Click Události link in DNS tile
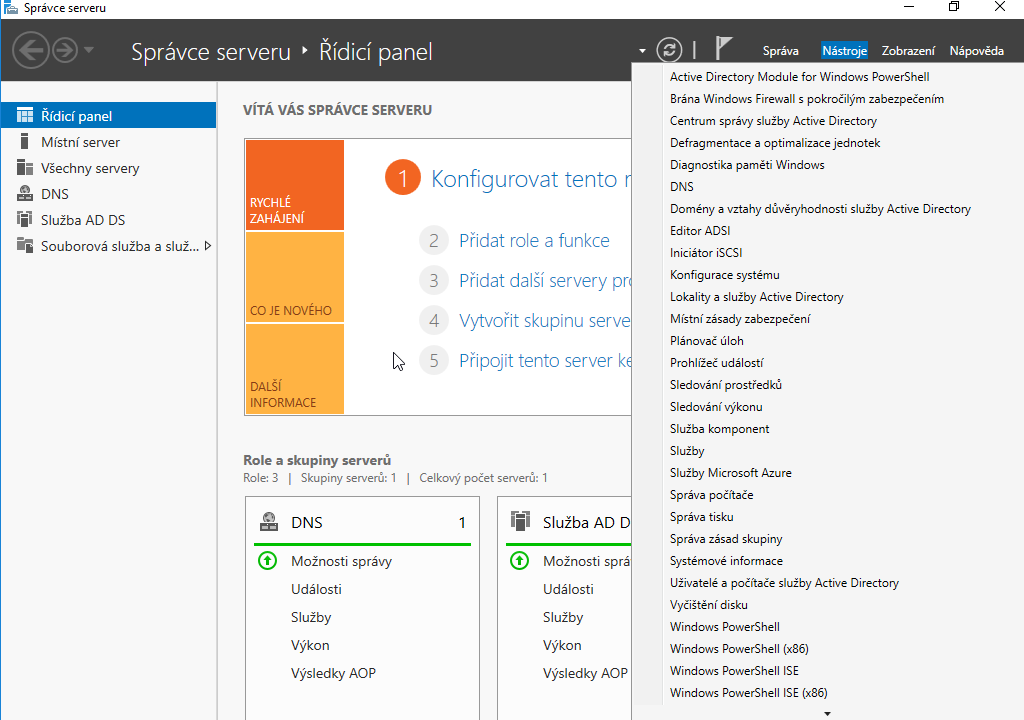Viewport: 1024px width, 720px height. [x=316, y=589]
